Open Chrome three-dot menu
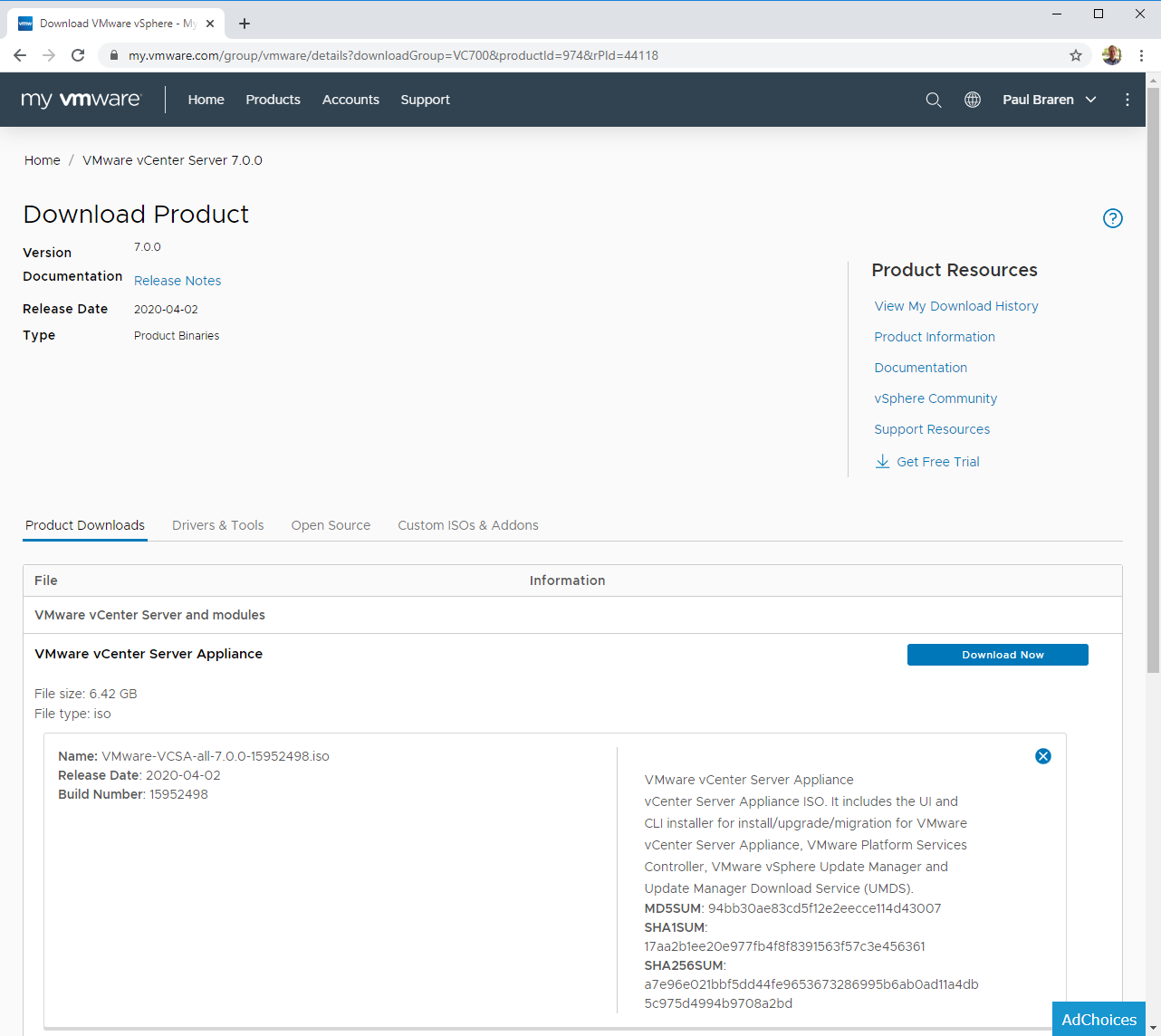 click(x=1142, y=55)
